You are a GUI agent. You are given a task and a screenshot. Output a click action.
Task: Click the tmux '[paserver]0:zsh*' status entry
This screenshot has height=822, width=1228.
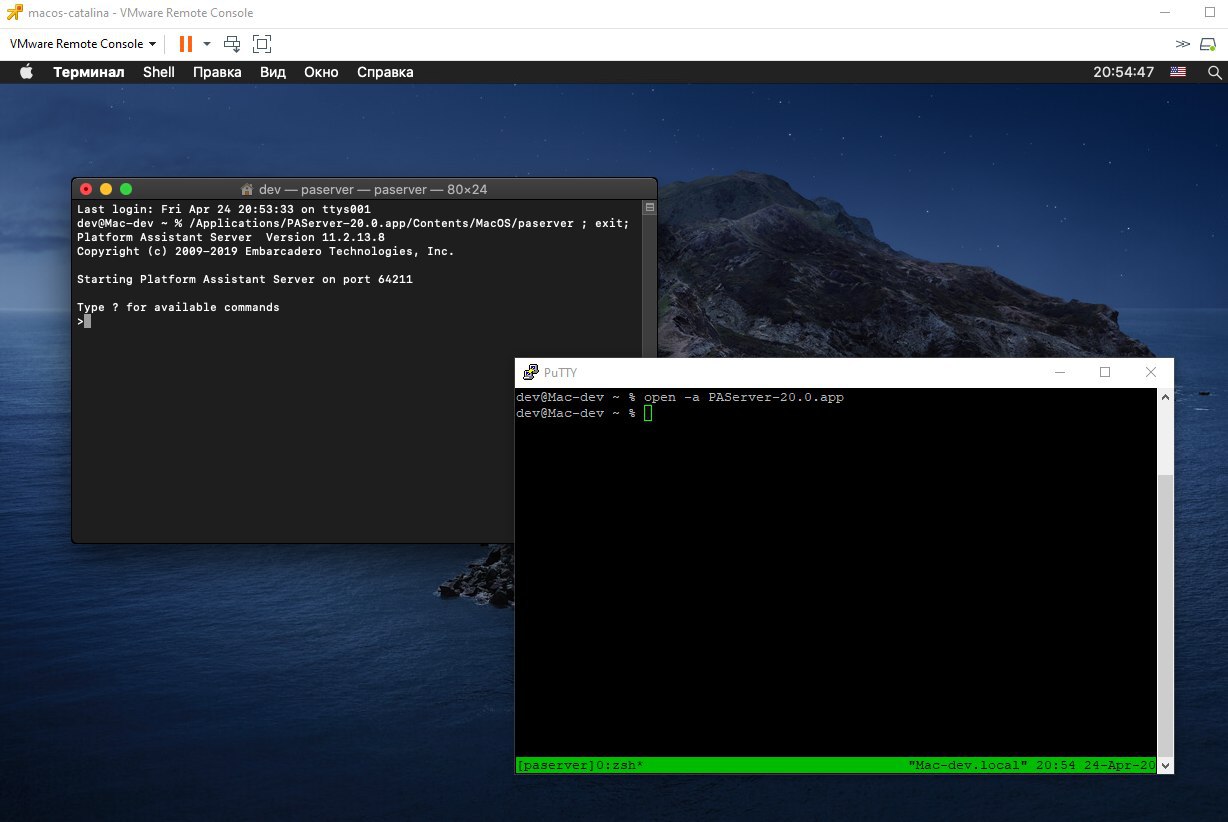coord(580,765)
